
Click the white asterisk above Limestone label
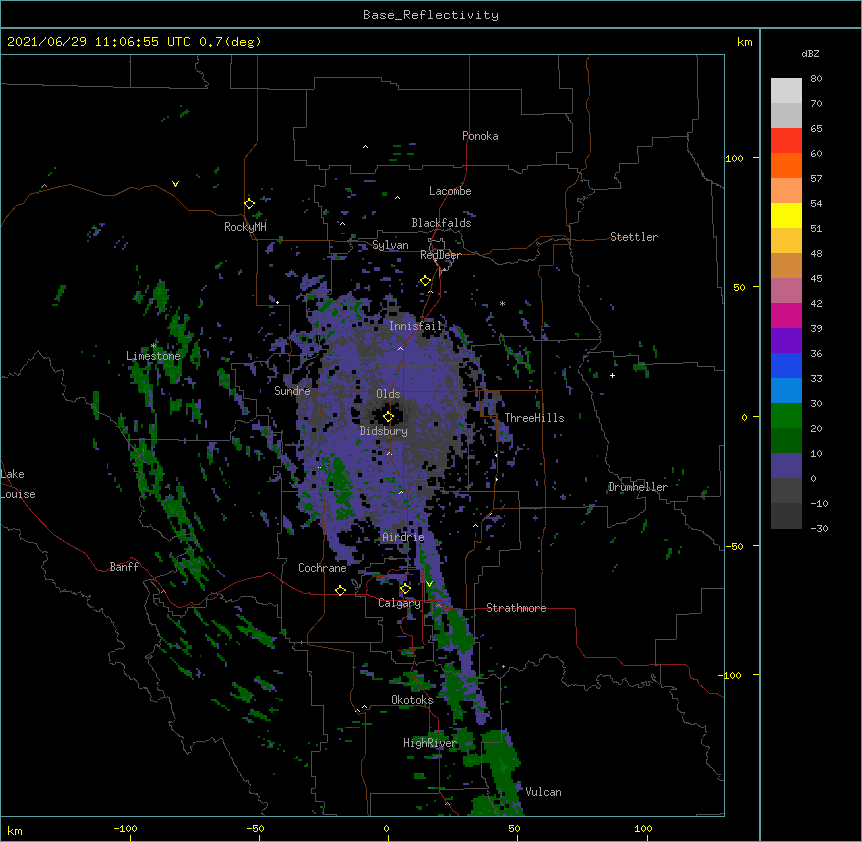coord(154,346)
